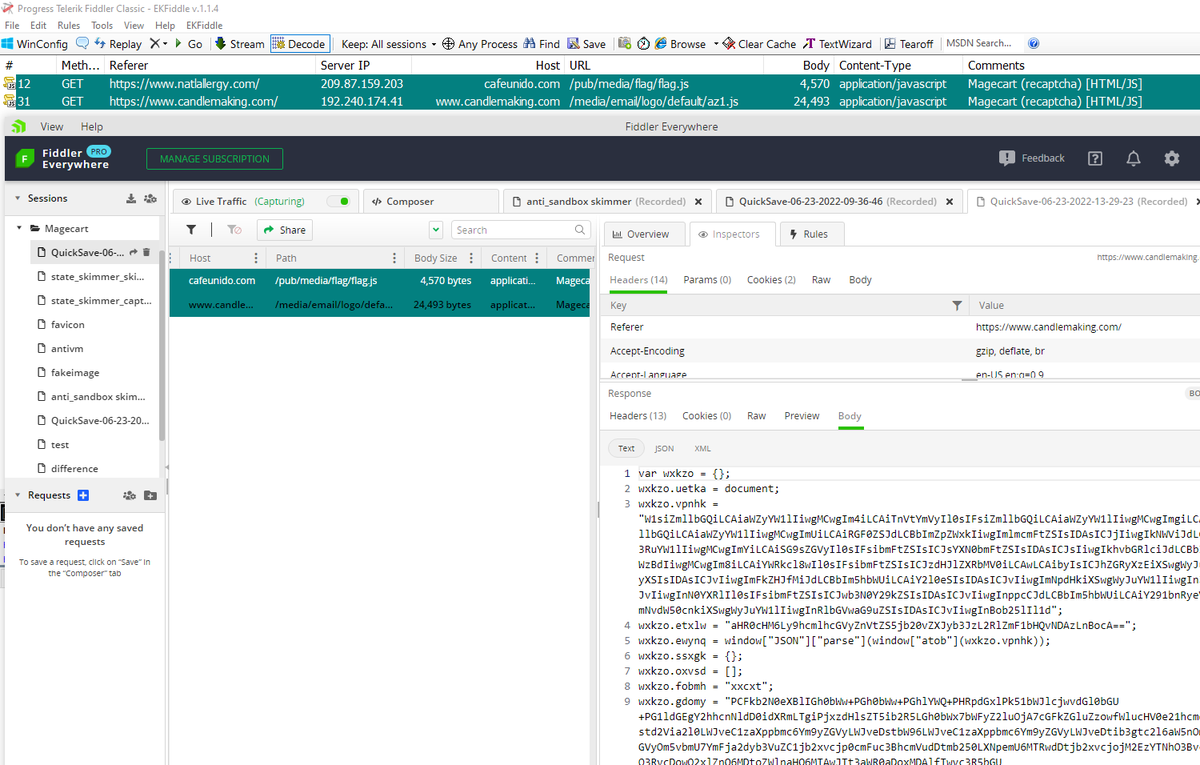1200x765 pixels.
Task: Open the Tools menu in Fiddler Classic
Action: coord(102,25)
